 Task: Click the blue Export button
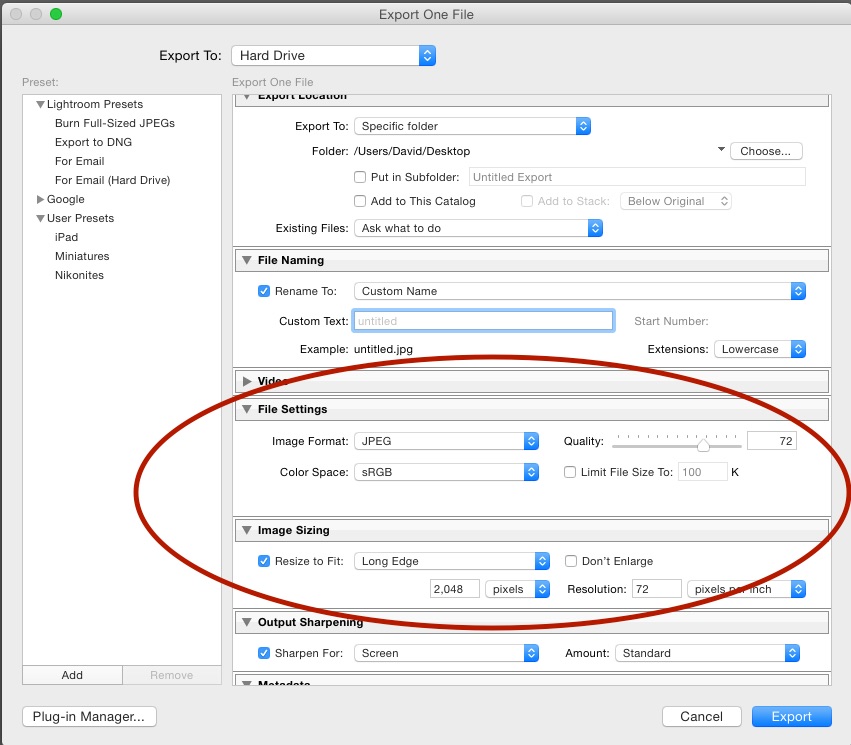(x=791, y=716)
